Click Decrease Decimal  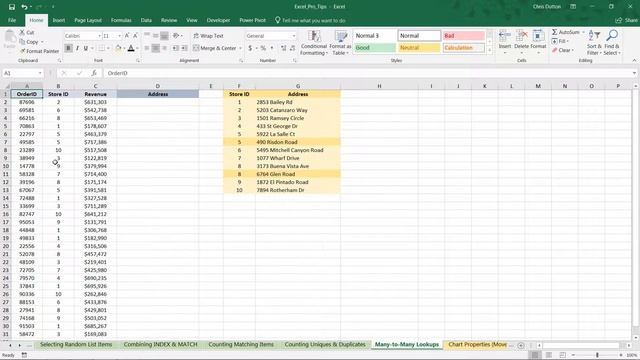coord(292,48)
